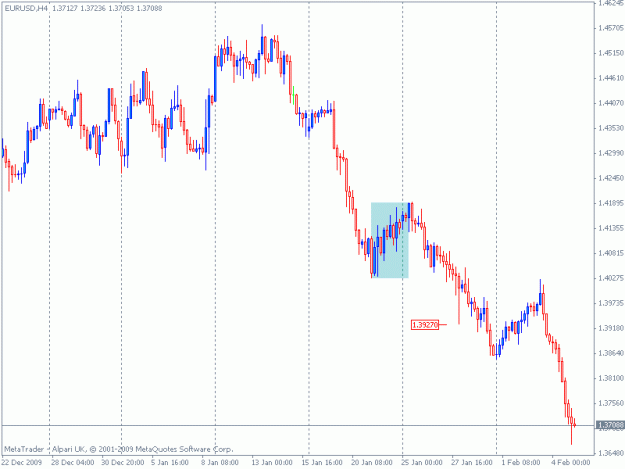Click time axis label 15 Jan 16:00
625x469 pixels.
coord(322,462)
